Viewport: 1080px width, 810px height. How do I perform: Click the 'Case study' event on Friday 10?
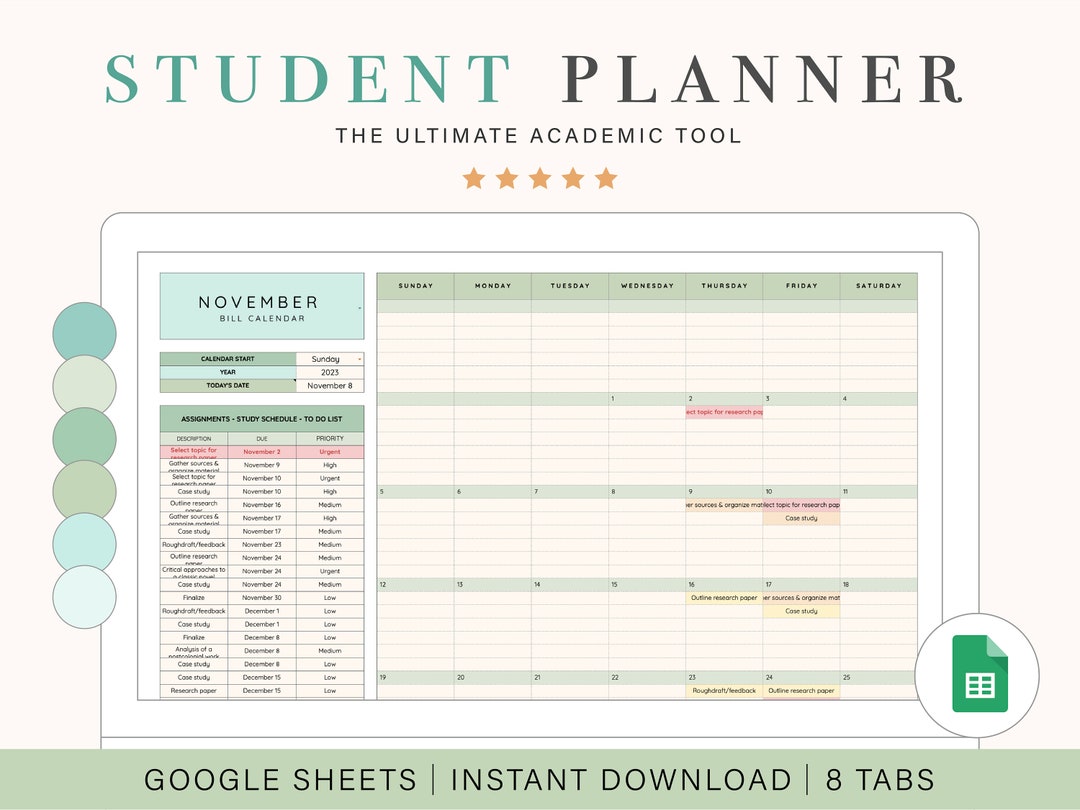coord(801,518)
